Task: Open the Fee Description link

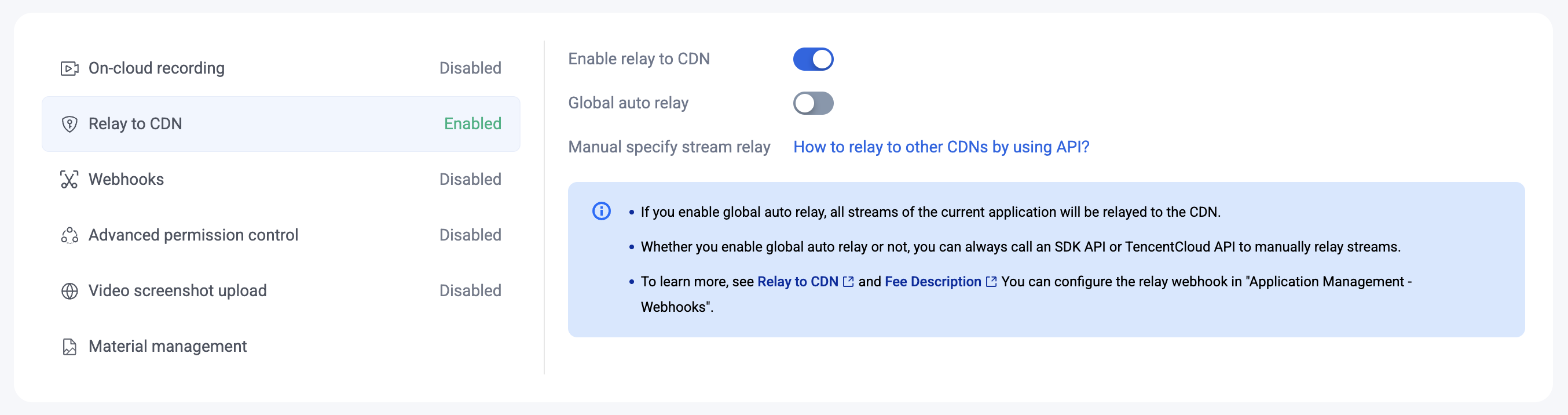Action: (x=933, y=282)
